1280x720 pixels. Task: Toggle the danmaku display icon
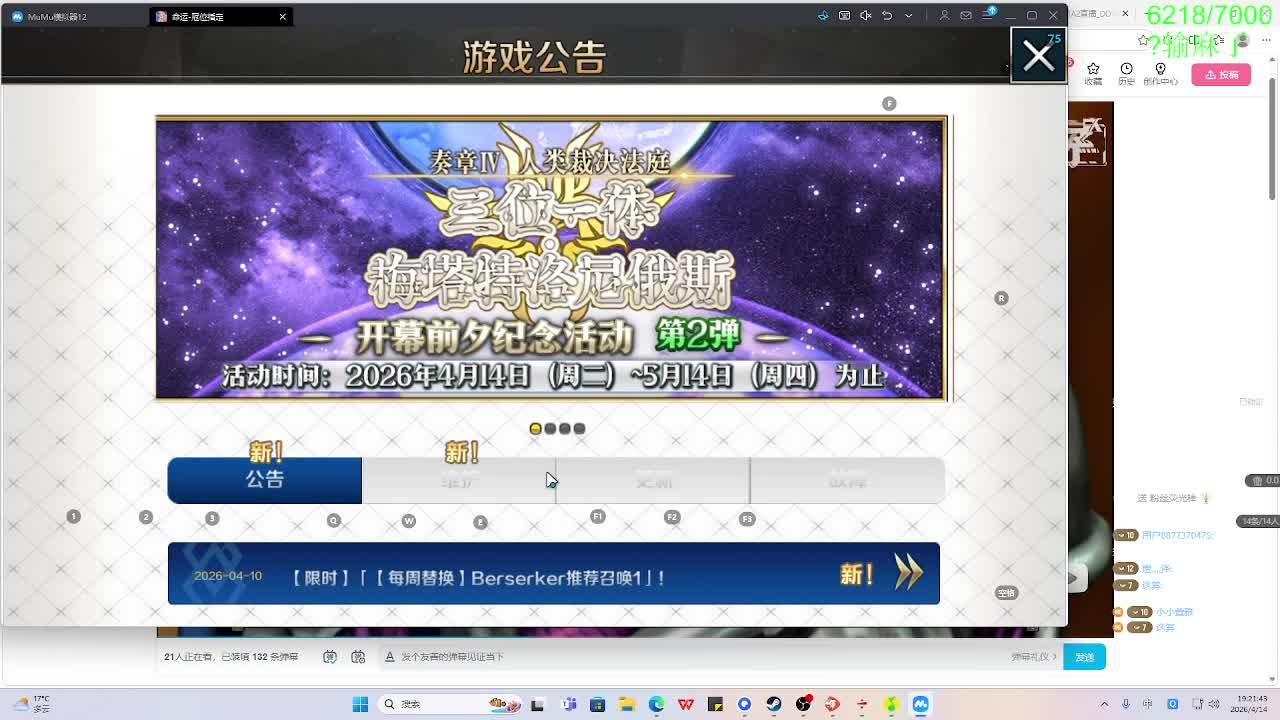[330, 657]
